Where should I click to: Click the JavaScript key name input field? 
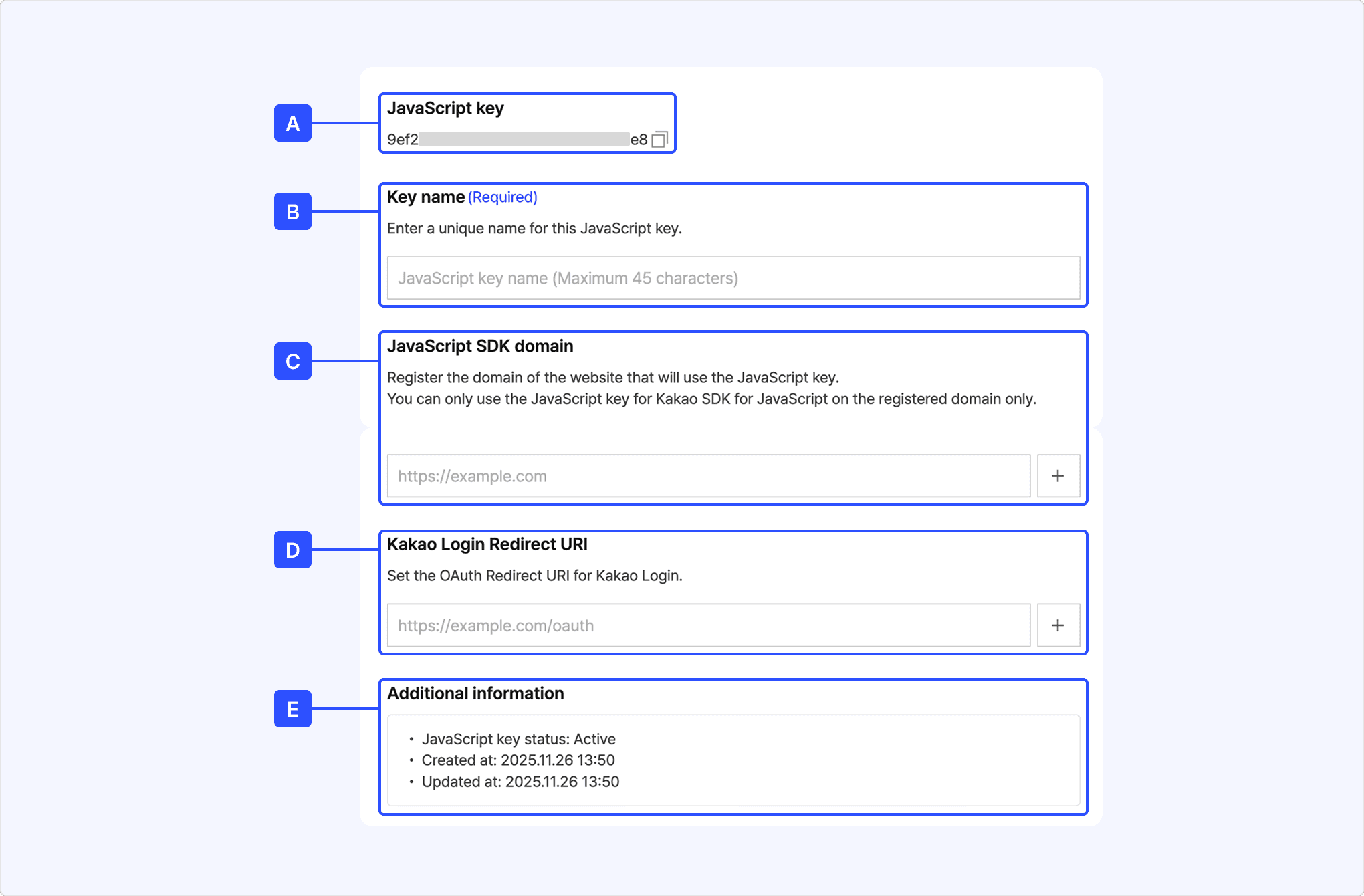click(733, 278)
